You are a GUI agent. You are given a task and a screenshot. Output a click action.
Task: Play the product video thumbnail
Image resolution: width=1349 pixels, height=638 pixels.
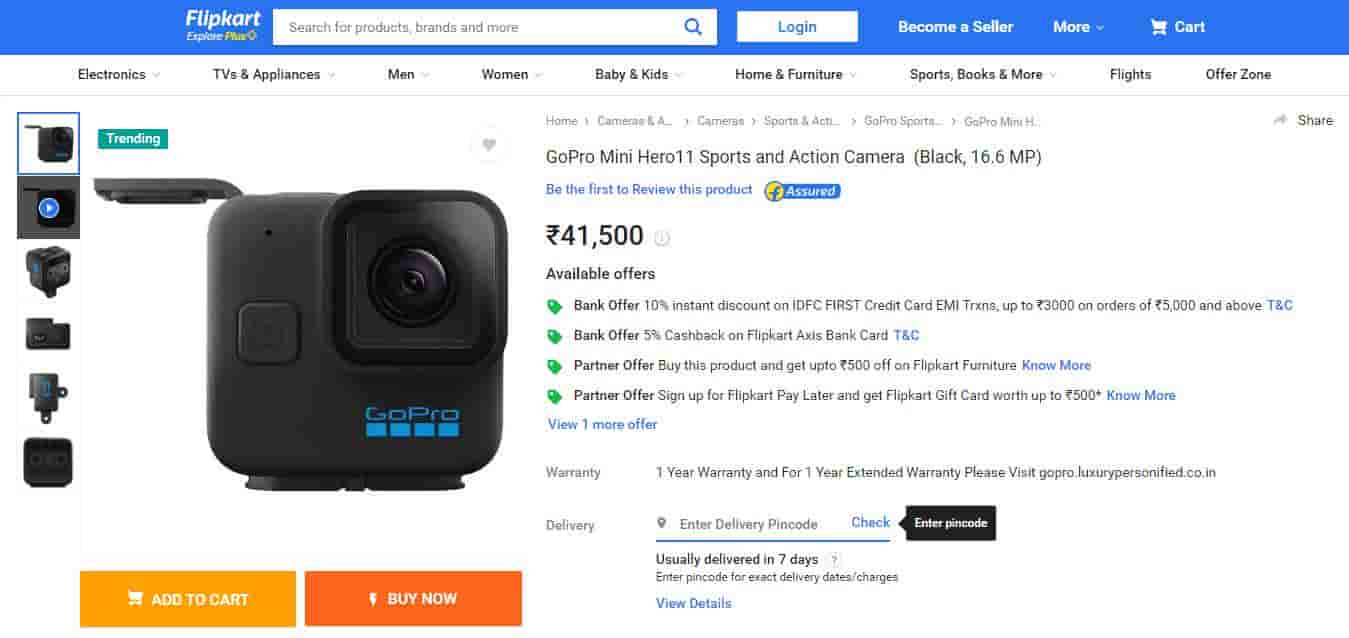[48, 208]
